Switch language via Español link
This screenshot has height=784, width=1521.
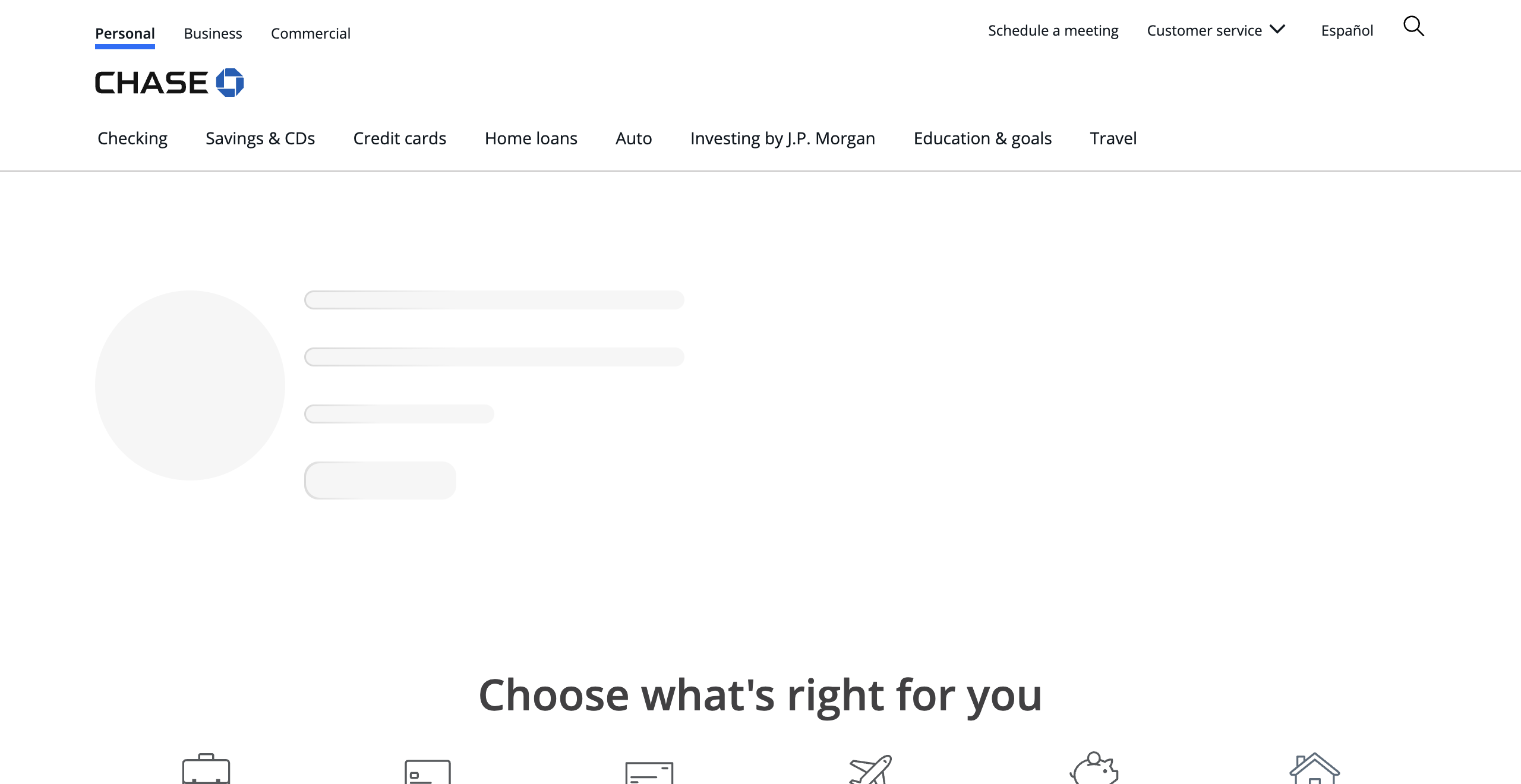click(x=1347, y=30)
